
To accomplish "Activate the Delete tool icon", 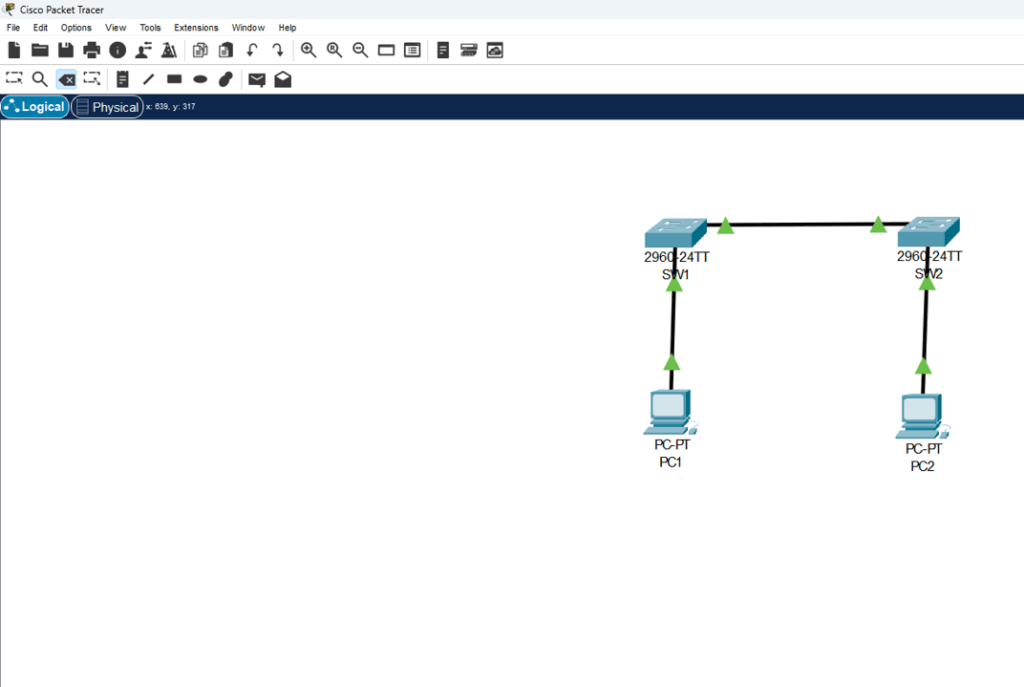I will (66, 79).
